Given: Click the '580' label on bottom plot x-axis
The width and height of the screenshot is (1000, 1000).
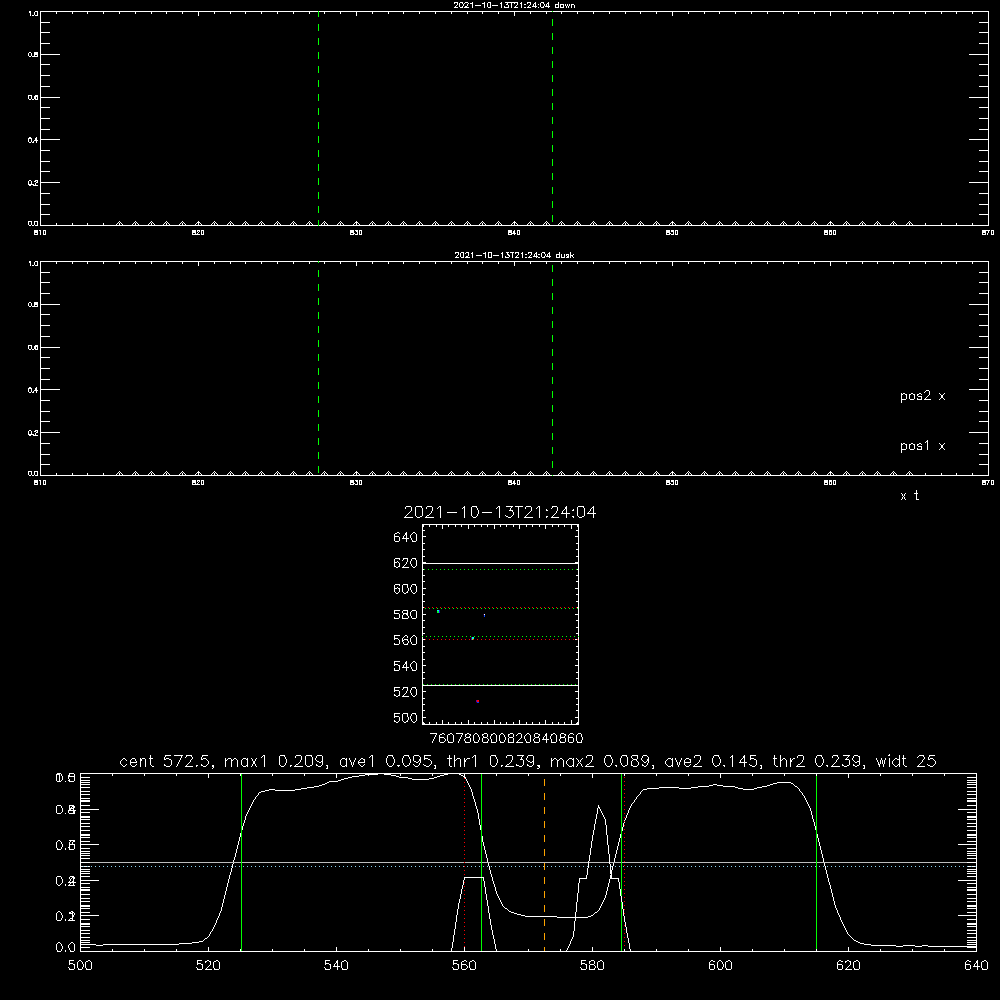Looking at the screenshot, I should (592, 966).
